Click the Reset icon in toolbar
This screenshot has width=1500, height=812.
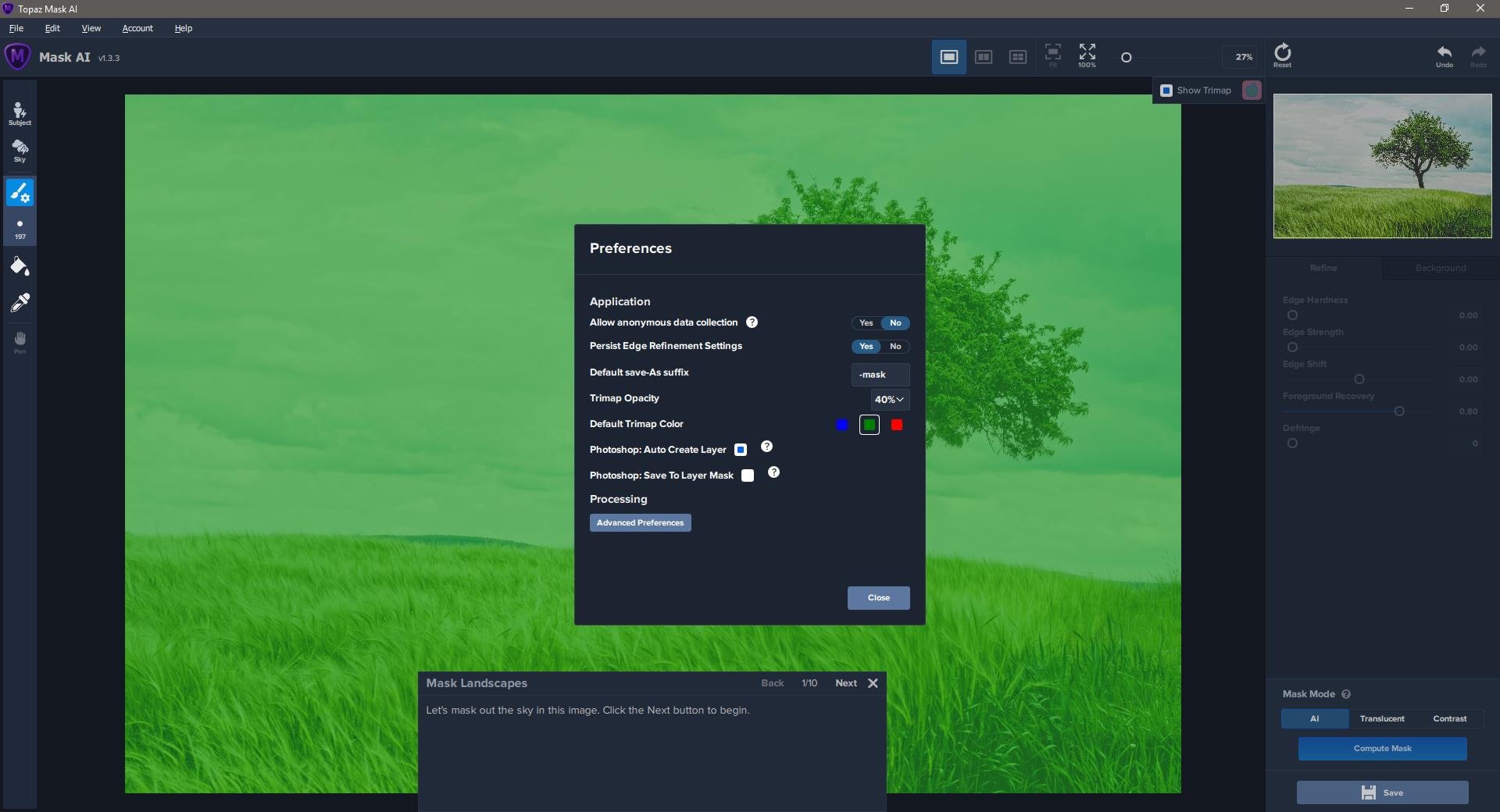click(x=1282, y=55)
